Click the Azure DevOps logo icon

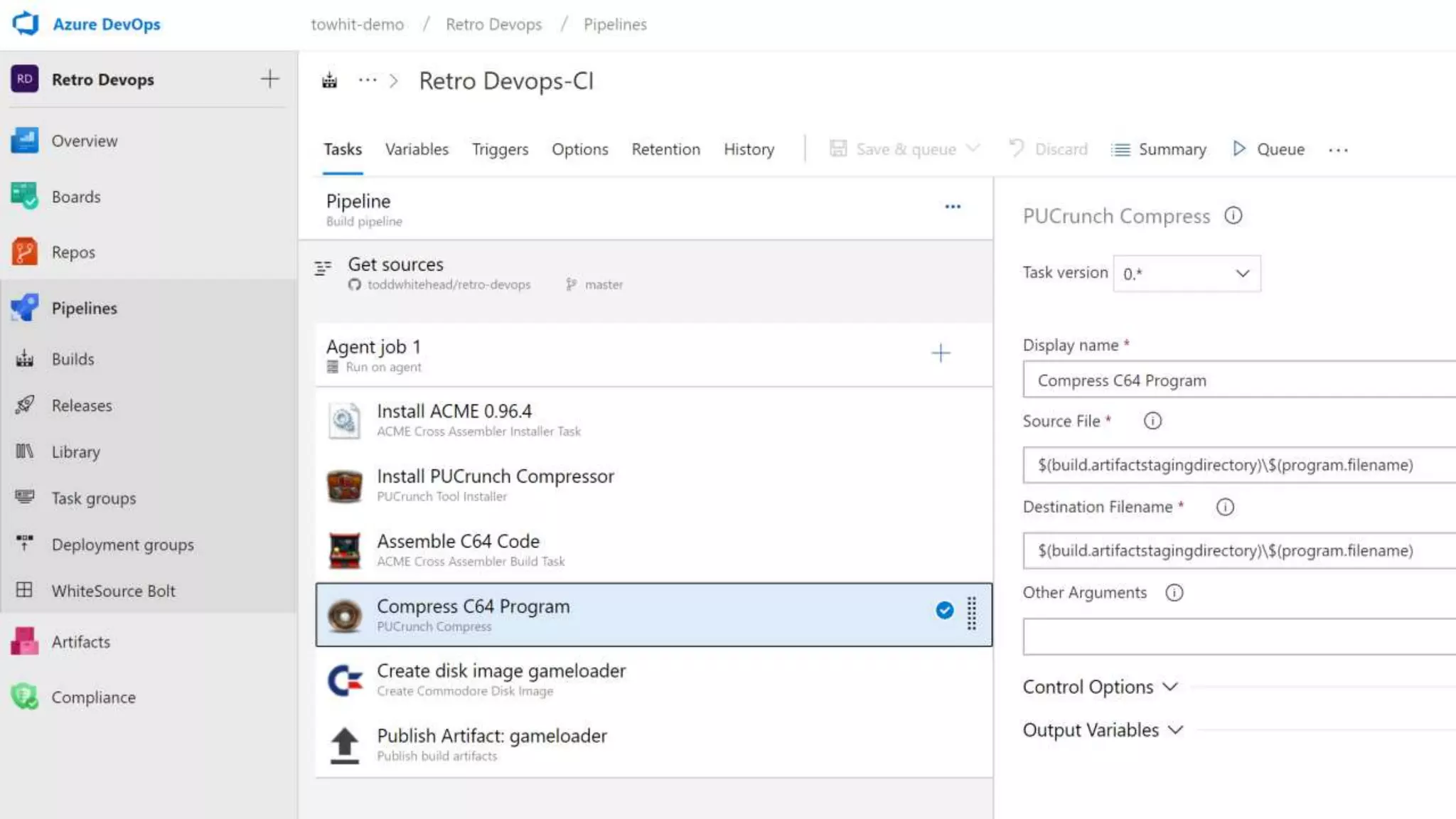(x=26, y=23)
